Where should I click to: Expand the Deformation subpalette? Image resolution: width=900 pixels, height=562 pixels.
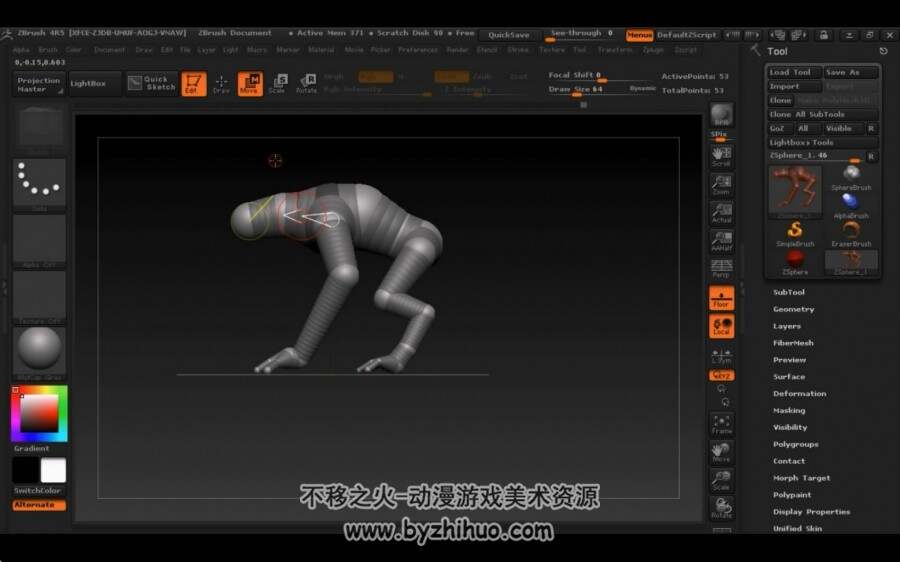[x=800, y=394]
